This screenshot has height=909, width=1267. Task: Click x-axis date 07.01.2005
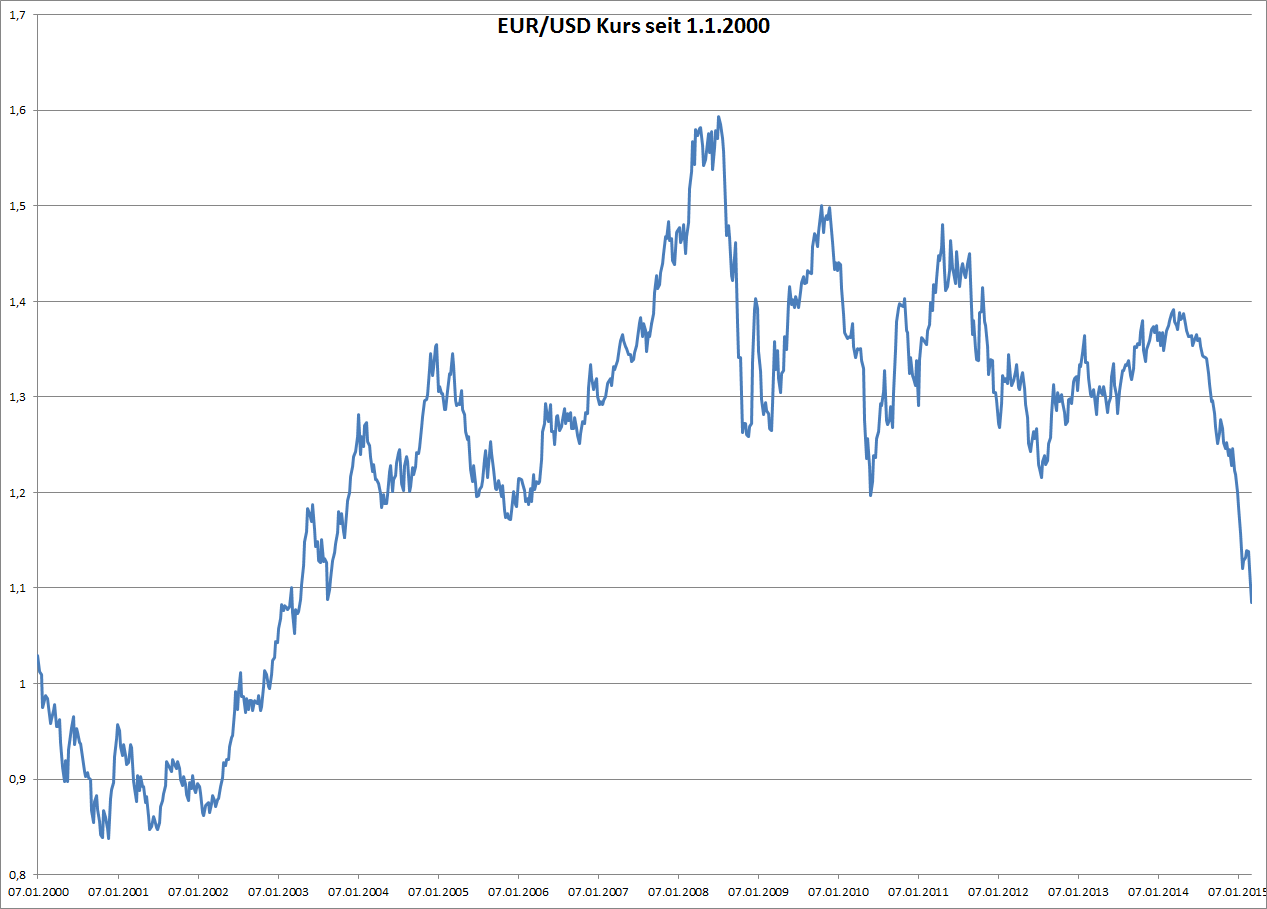[437, 891]
